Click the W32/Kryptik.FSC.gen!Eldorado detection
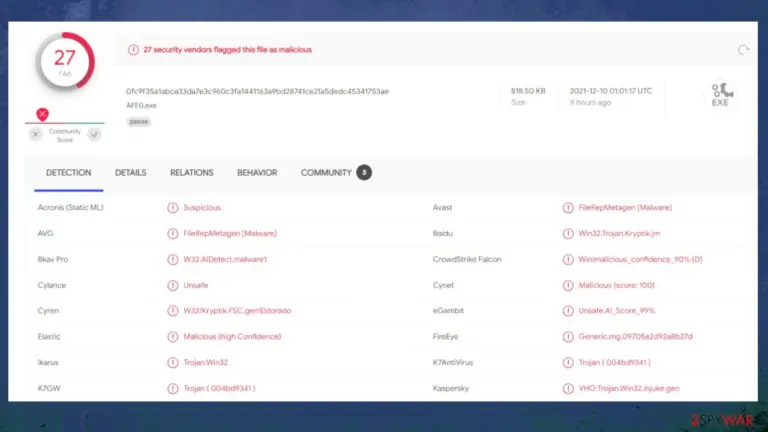The width and height of the screenshot is (768, 432). tap(237, 311)
